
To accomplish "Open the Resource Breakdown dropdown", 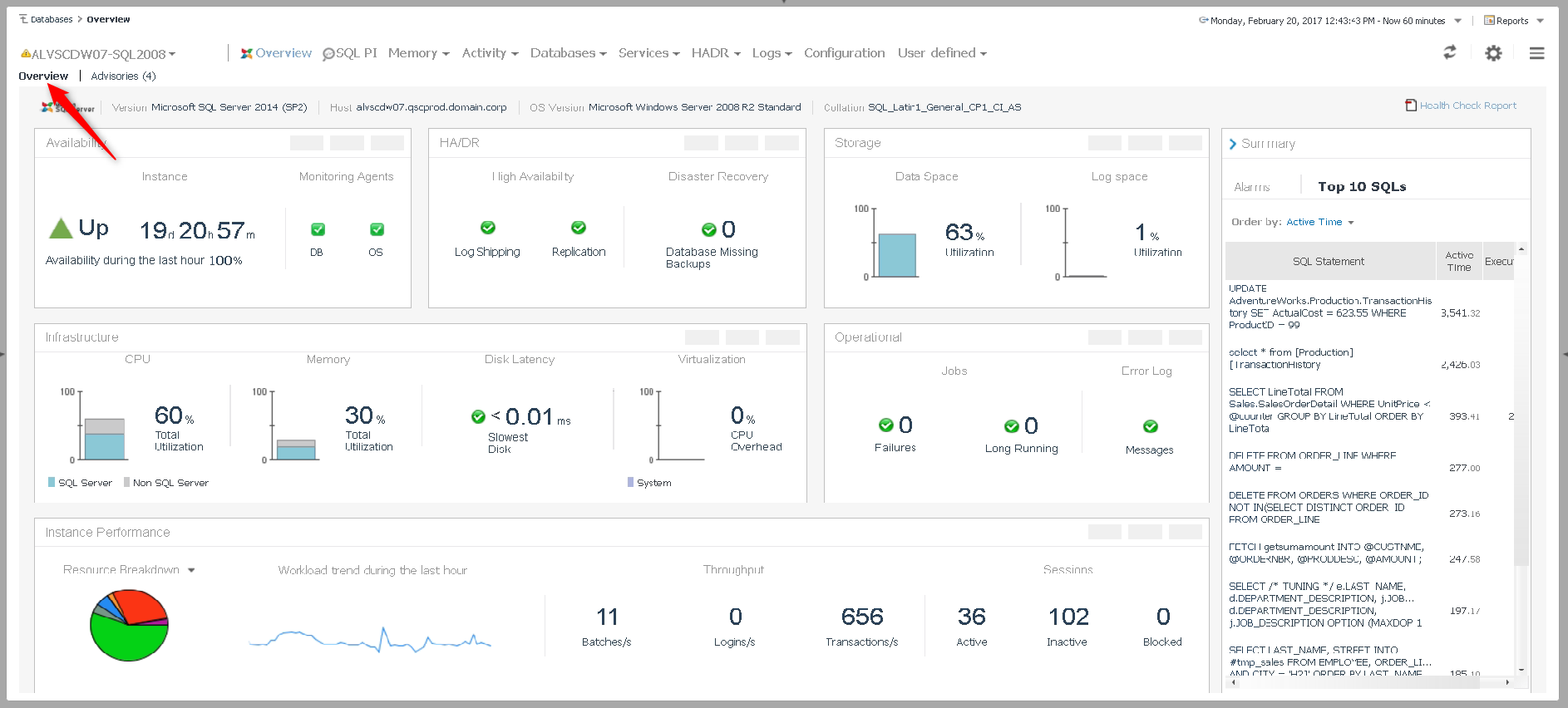I will (x=191, y=570).
